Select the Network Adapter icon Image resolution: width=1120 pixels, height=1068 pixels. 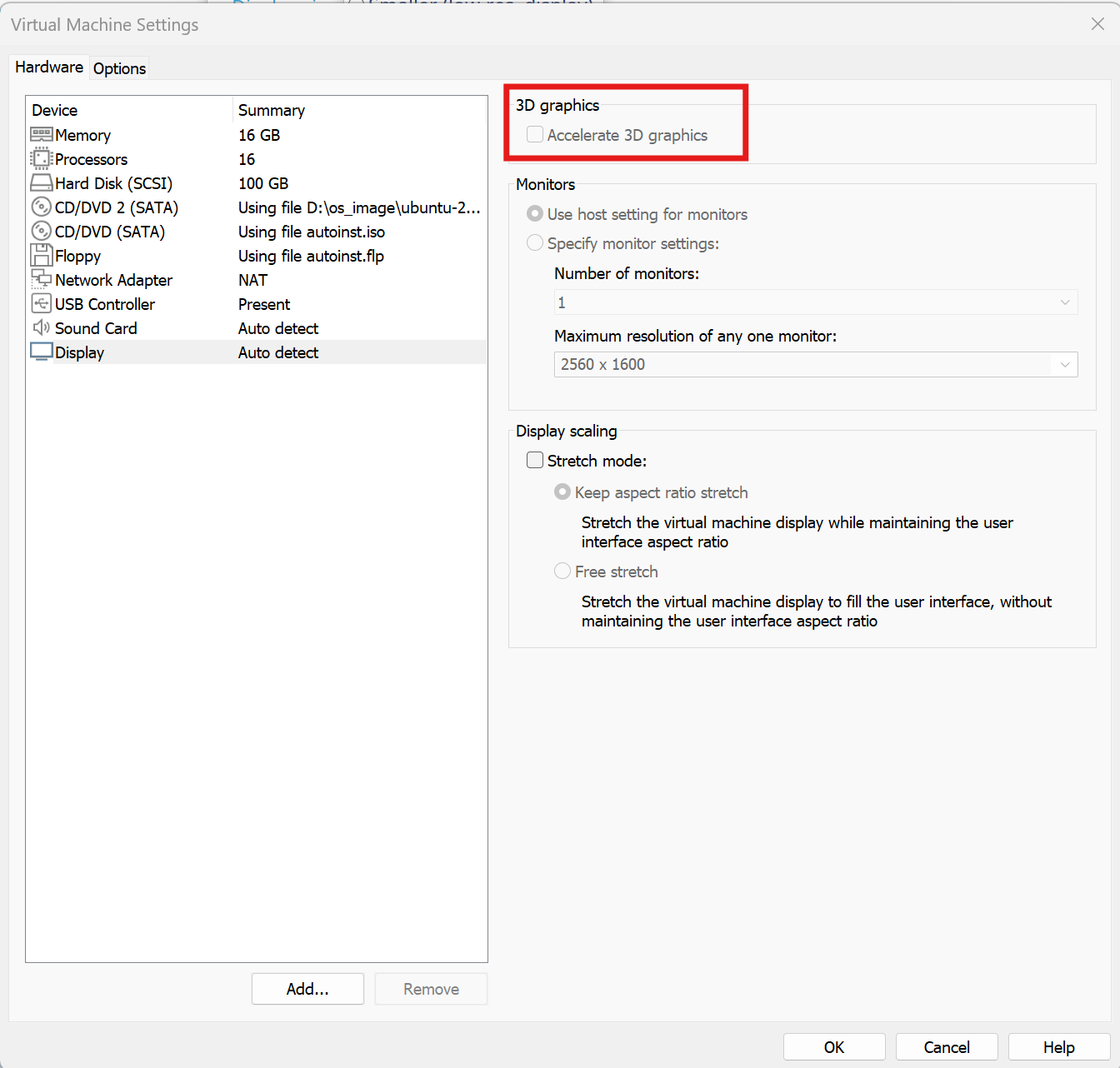(42, 280)
